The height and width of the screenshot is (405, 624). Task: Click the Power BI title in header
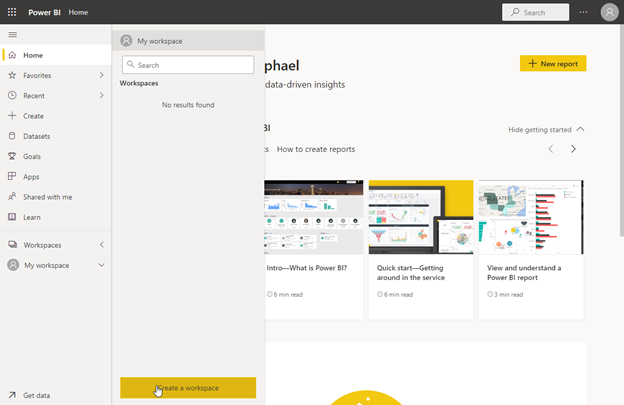point(44,12)
